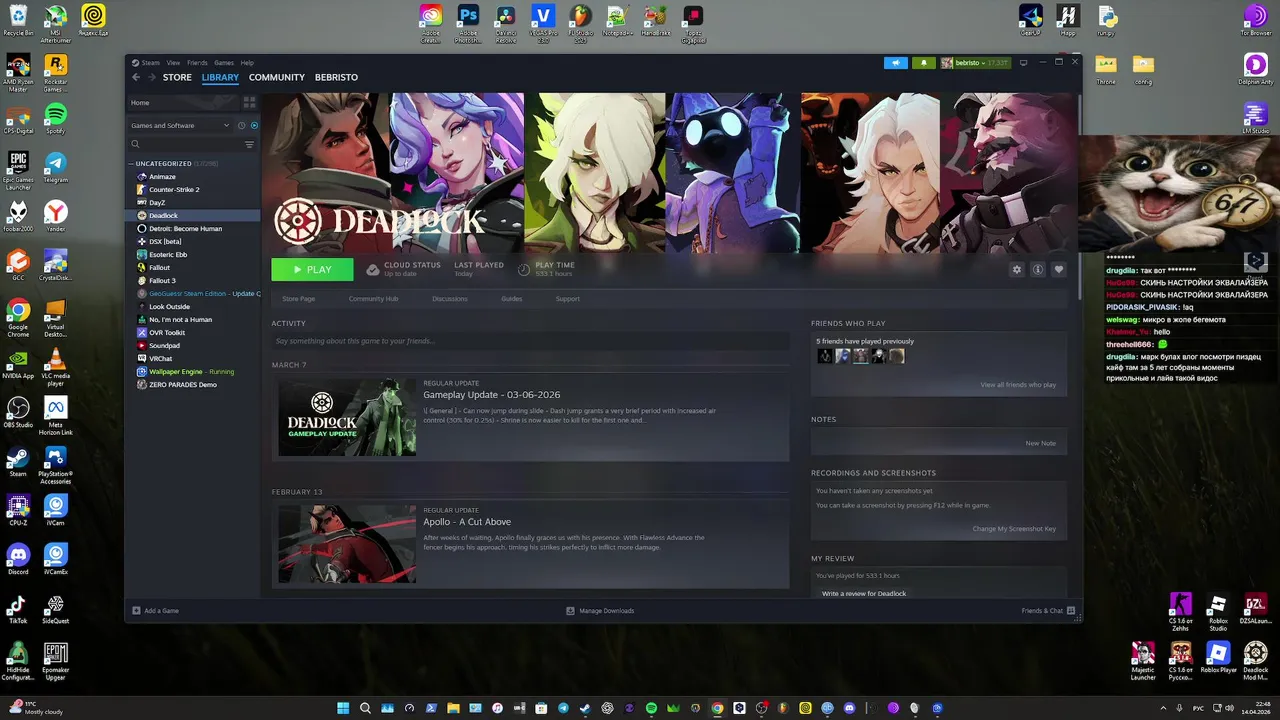Open the Games menu
1280x720 pixels.
click(224, 63)
